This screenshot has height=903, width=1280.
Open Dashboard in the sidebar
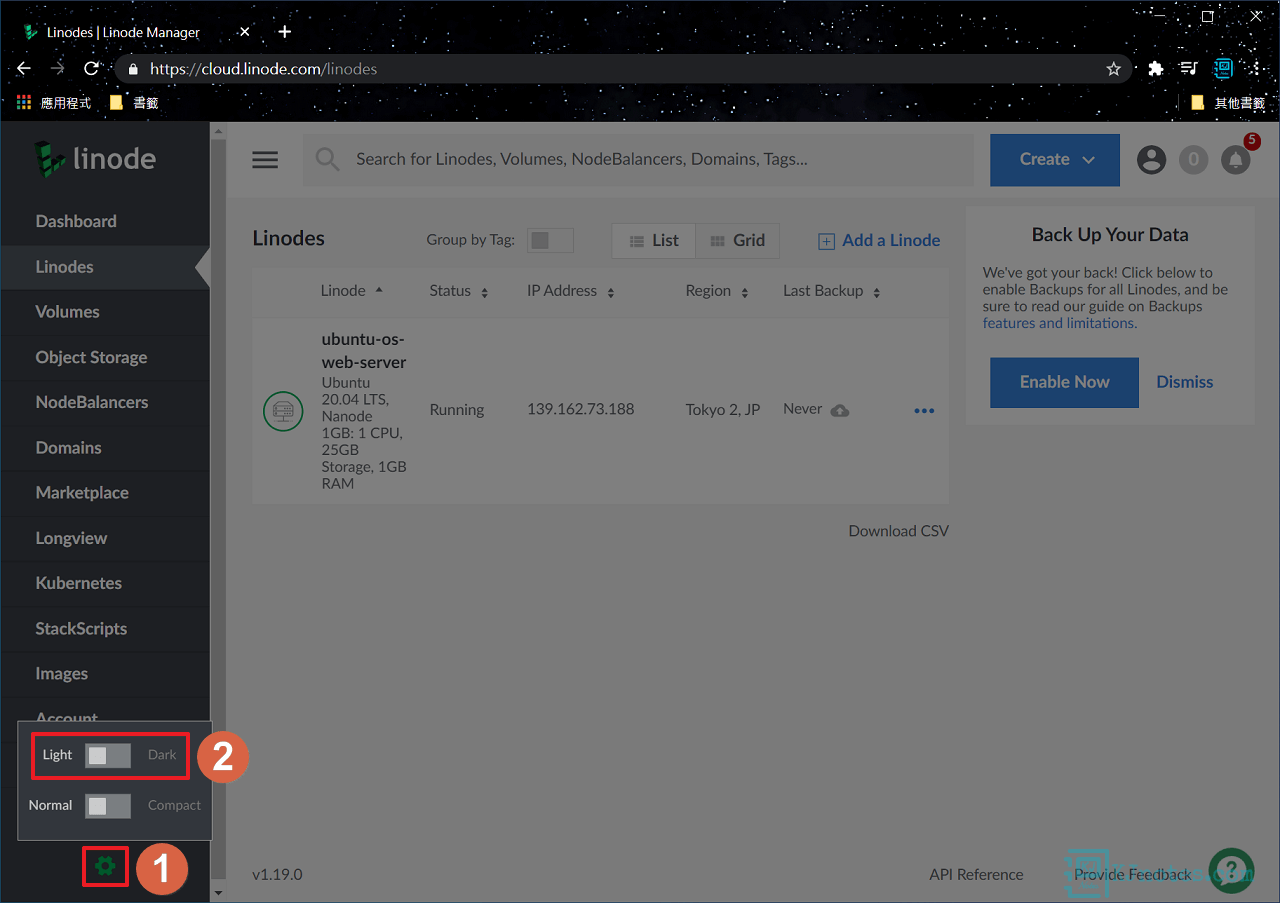[105, 221]
